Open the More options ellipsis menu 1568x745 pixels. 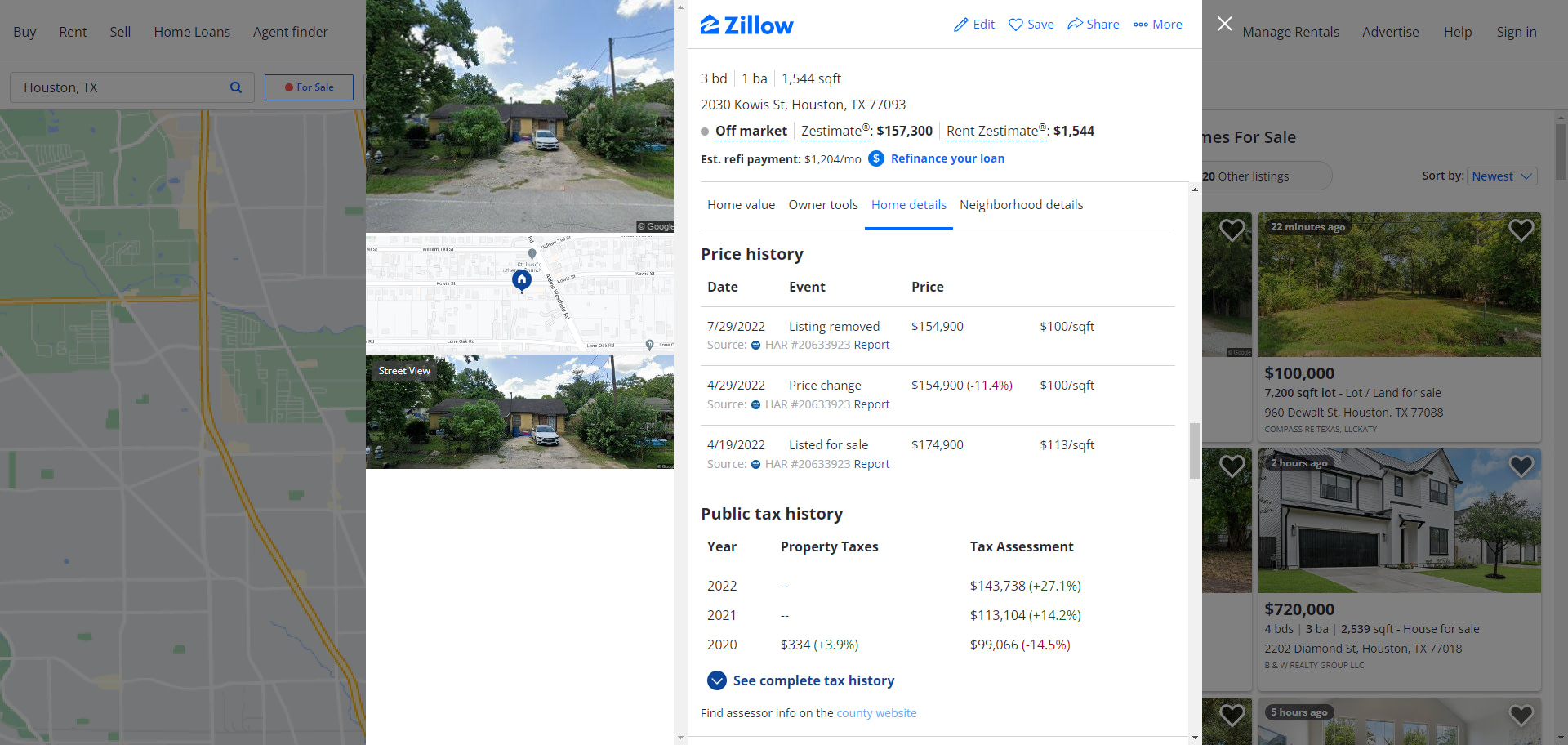[x=1141, y=25]
